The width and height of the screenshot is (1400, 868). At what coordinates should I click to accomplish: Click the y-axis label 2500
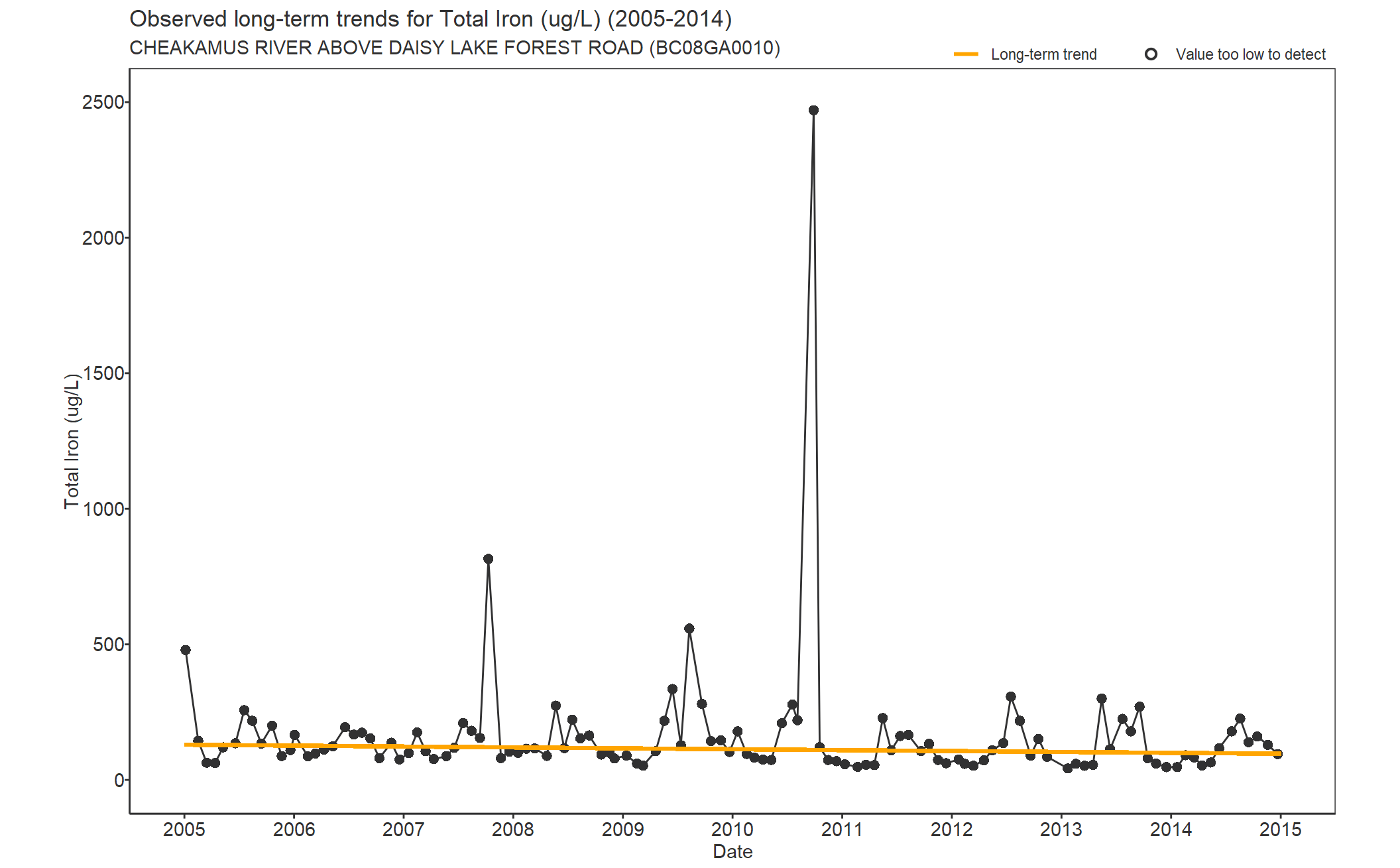103,102
